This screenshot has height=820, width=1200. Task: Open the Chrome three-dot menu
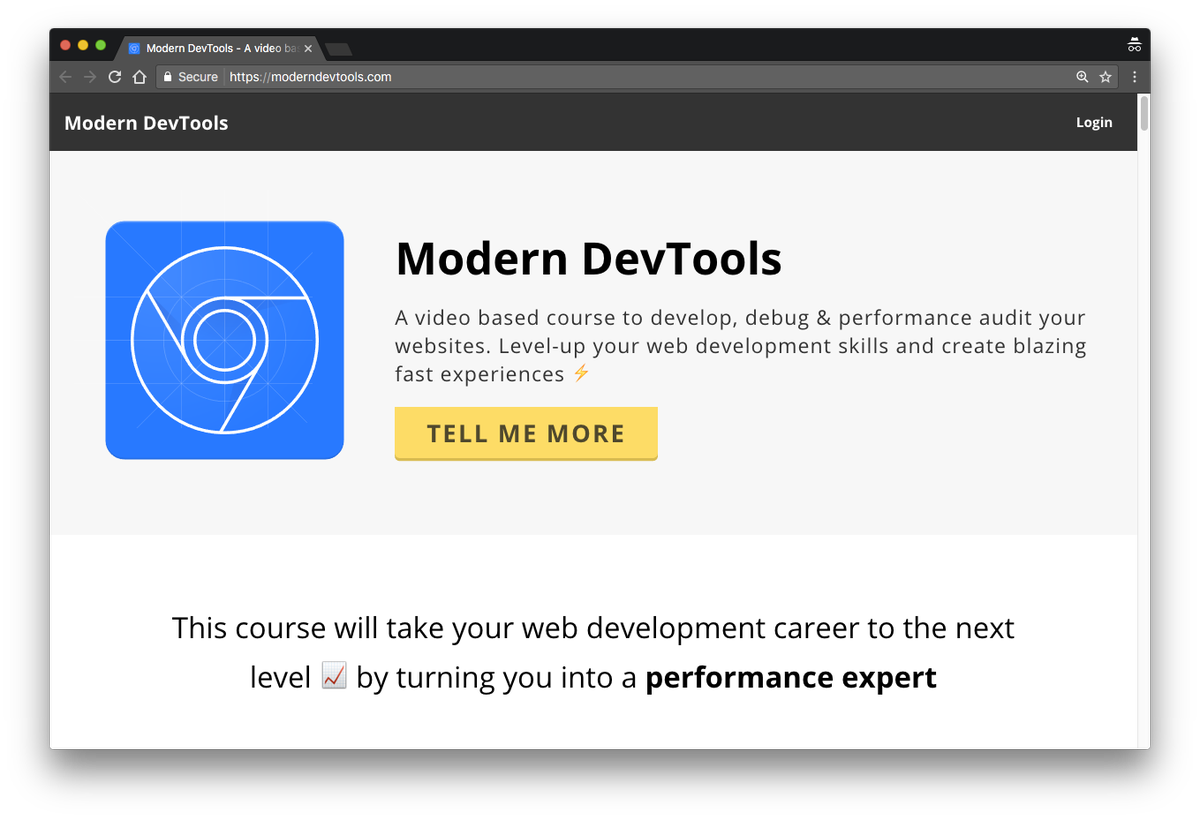click(1133, 76)
